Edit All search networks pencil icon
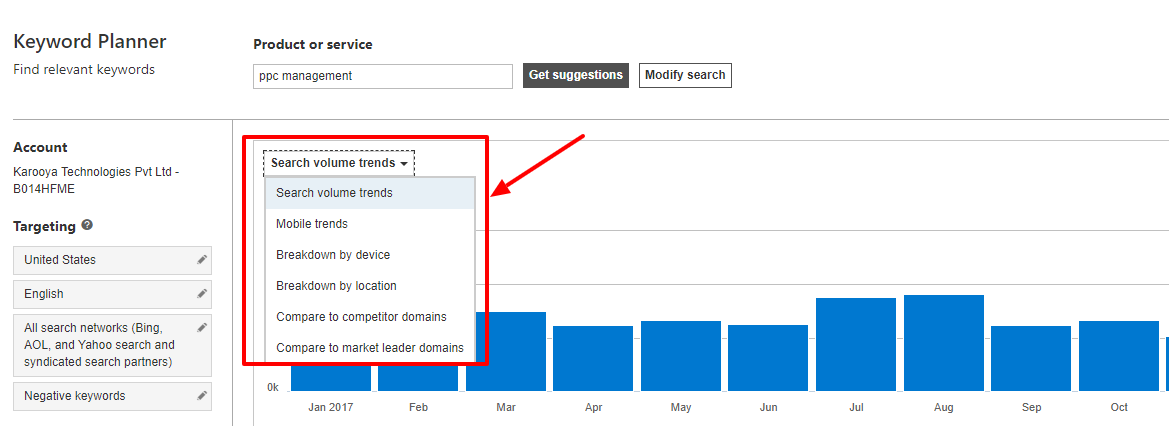The height and width of the screenshot is (426, 1169). (201, 328)
